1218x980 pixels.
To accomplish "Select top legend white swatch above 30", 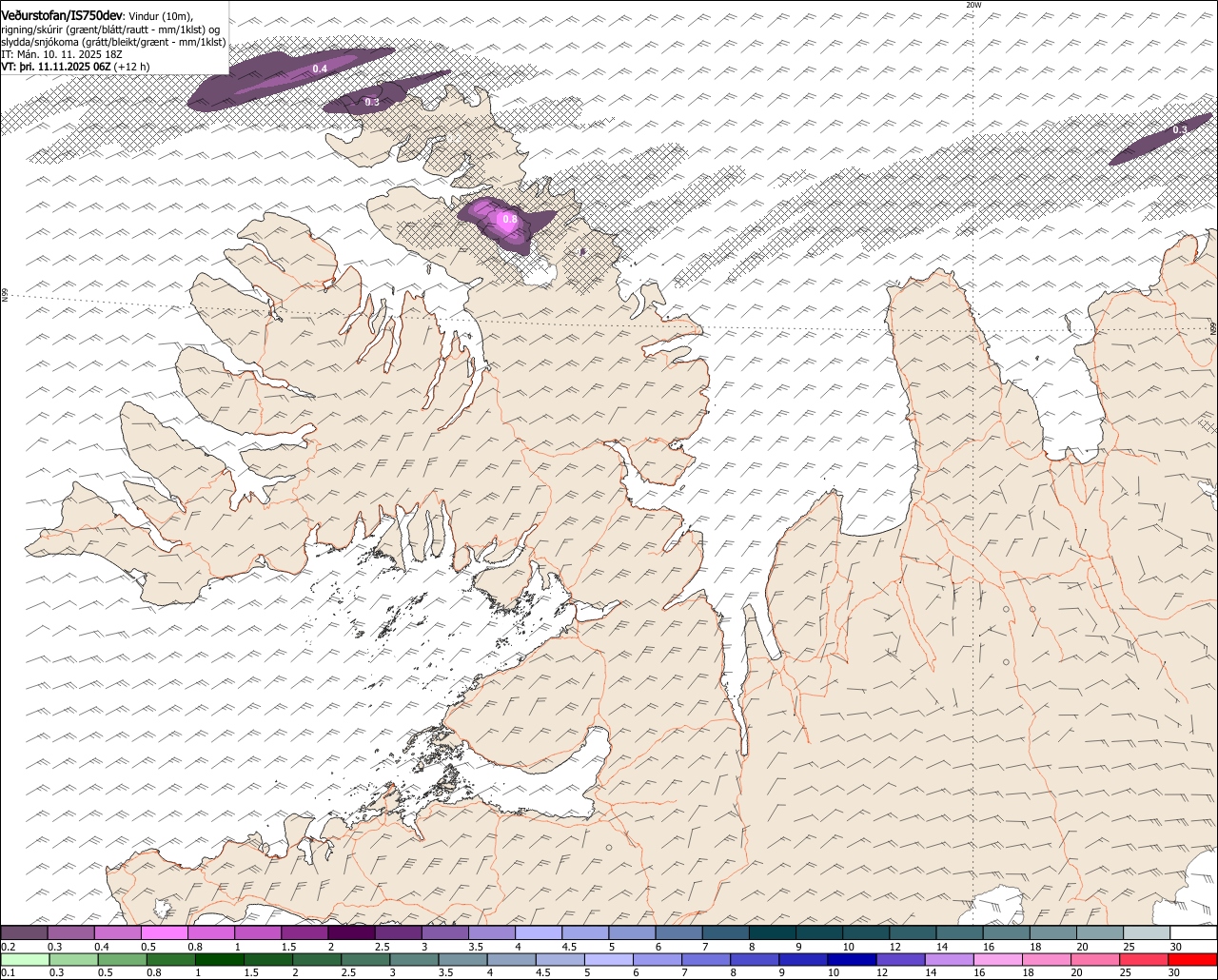I will 1193,933.
